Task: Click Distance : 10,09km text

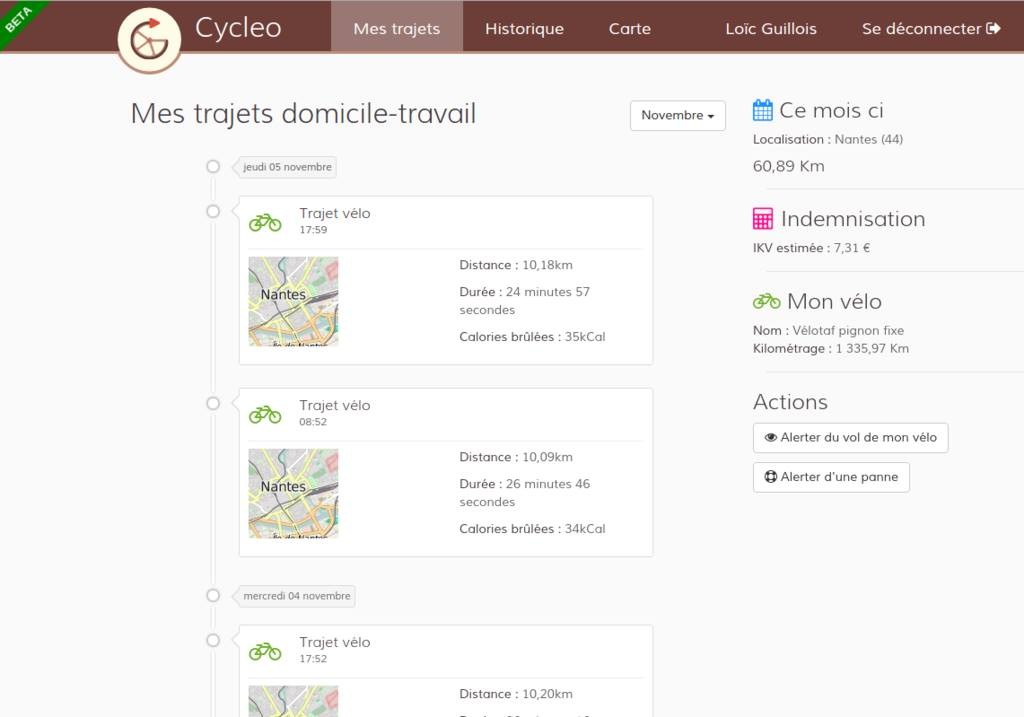Action: 516,457
